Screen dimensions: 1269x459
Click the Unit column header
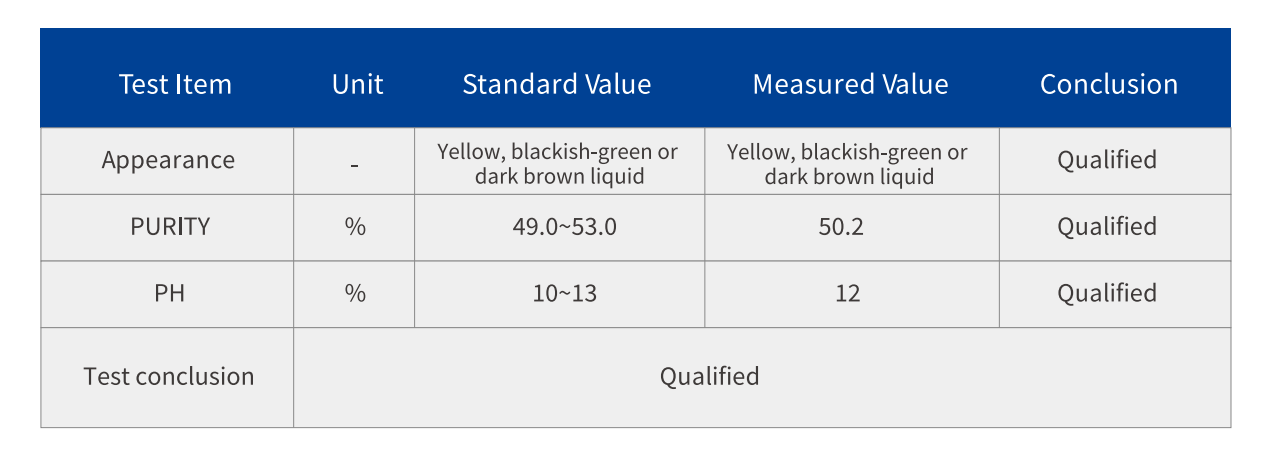[x=357, y=85]
